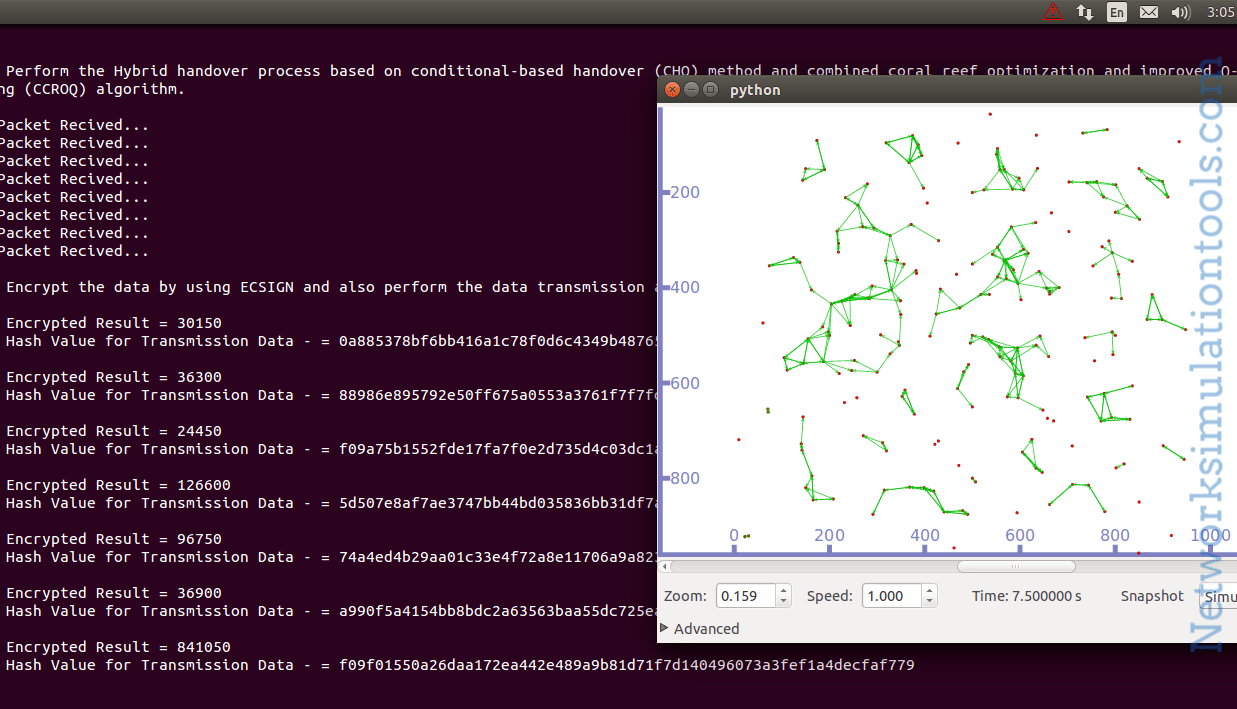Image resolution: width=1237 pixels, height=709 pixels.
Task: Click the volume speaker icon in the tray
Action: click(1180, 12)
